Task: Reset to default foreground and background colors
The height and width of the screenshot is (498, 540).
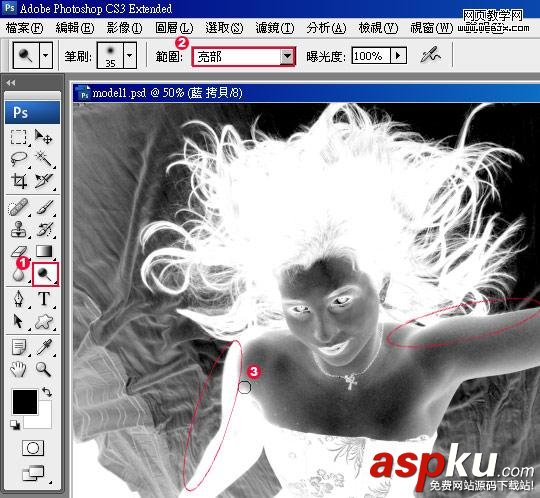Action: (x=15, y=425)
